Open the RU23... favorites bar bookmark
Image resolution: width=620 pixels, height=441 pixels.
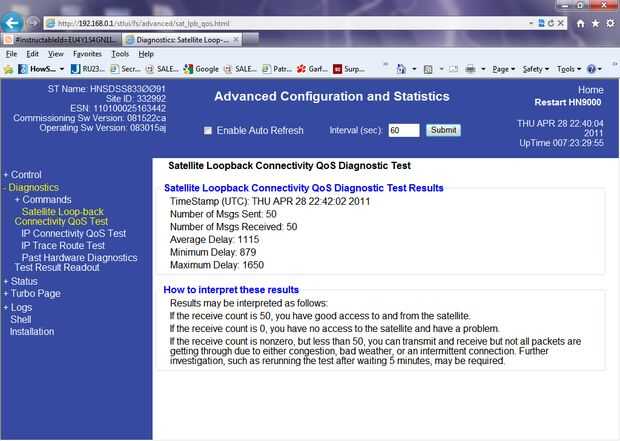[88, 69]
